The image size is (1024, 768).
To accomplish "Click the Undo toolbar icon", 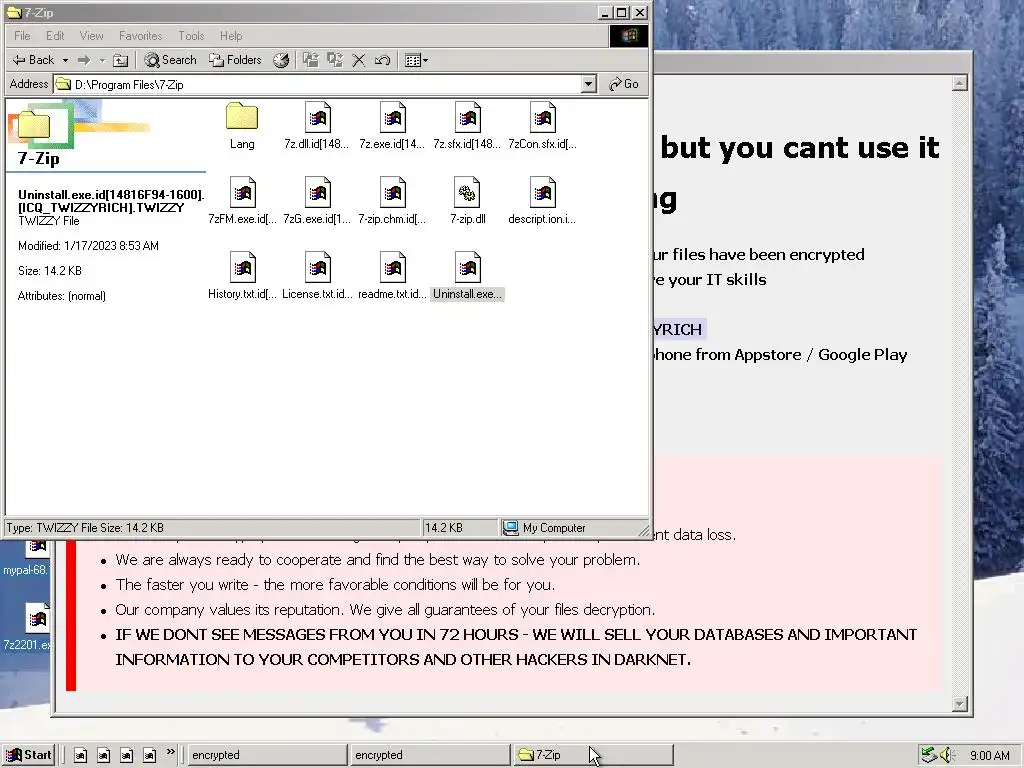I will coord(383,60).
